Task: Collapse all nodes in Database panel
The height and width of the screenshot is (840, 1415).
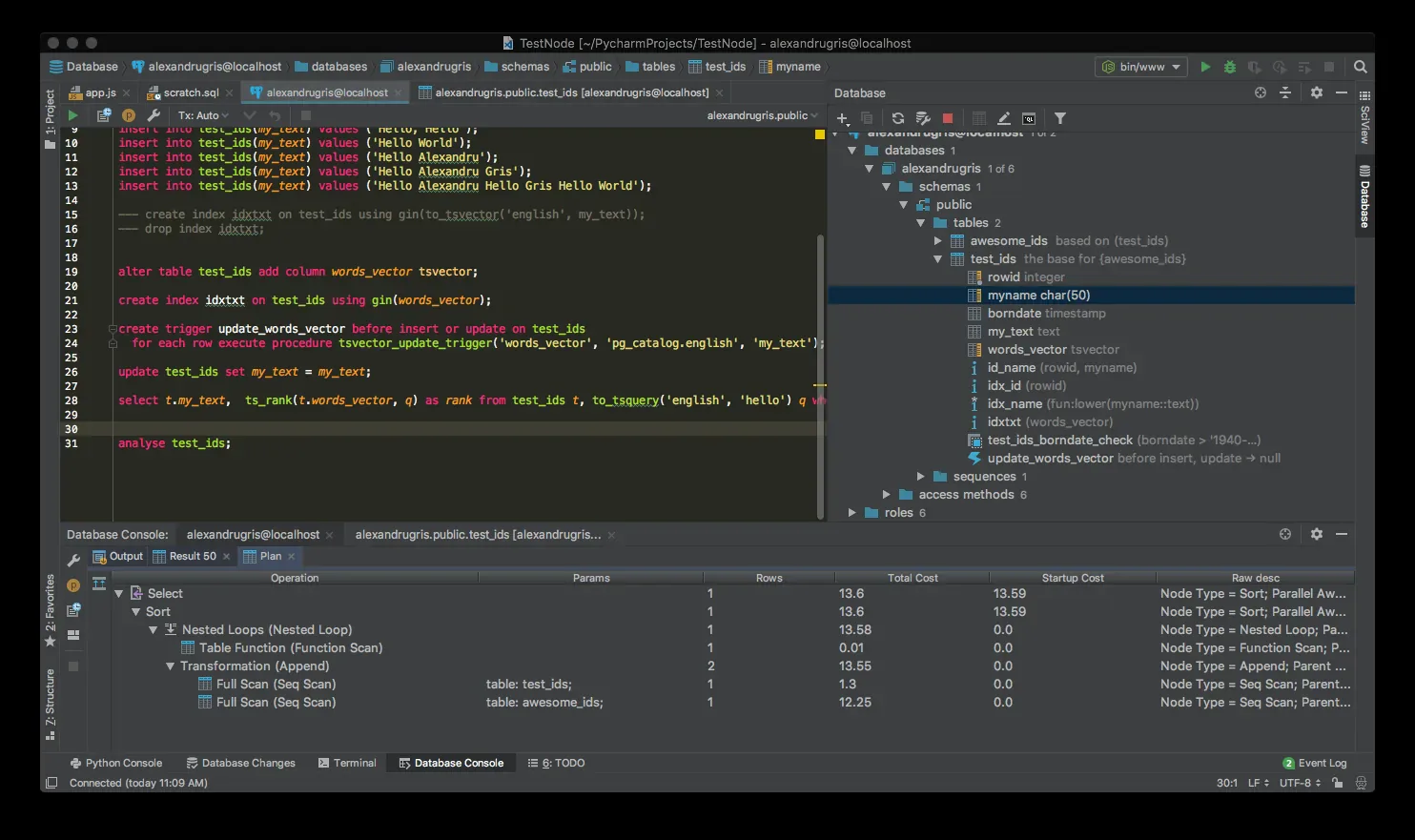Action: coord(1285,92)
